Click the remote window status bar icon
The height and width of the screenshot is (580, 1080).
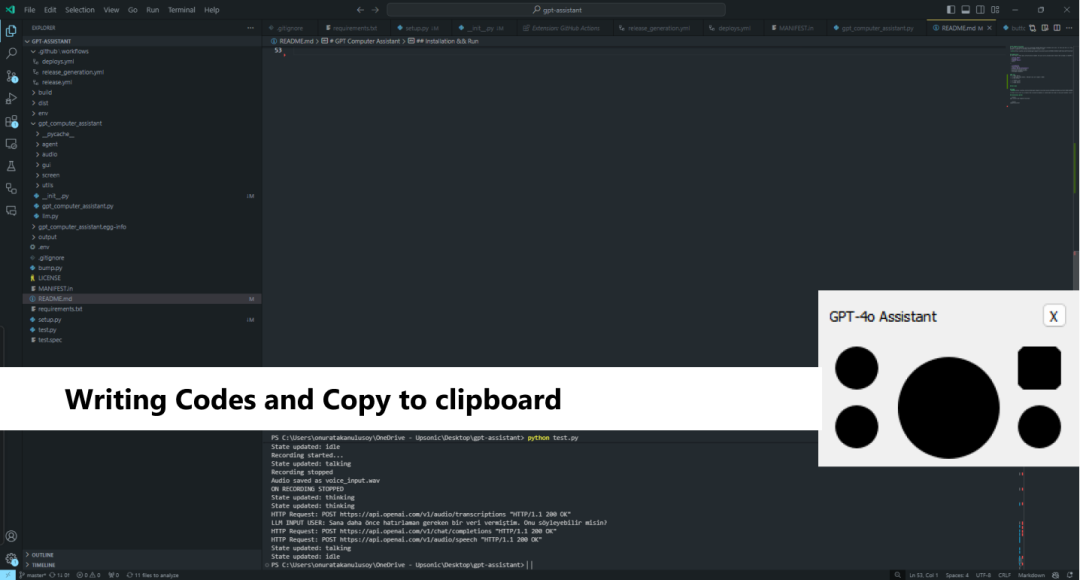8,575
